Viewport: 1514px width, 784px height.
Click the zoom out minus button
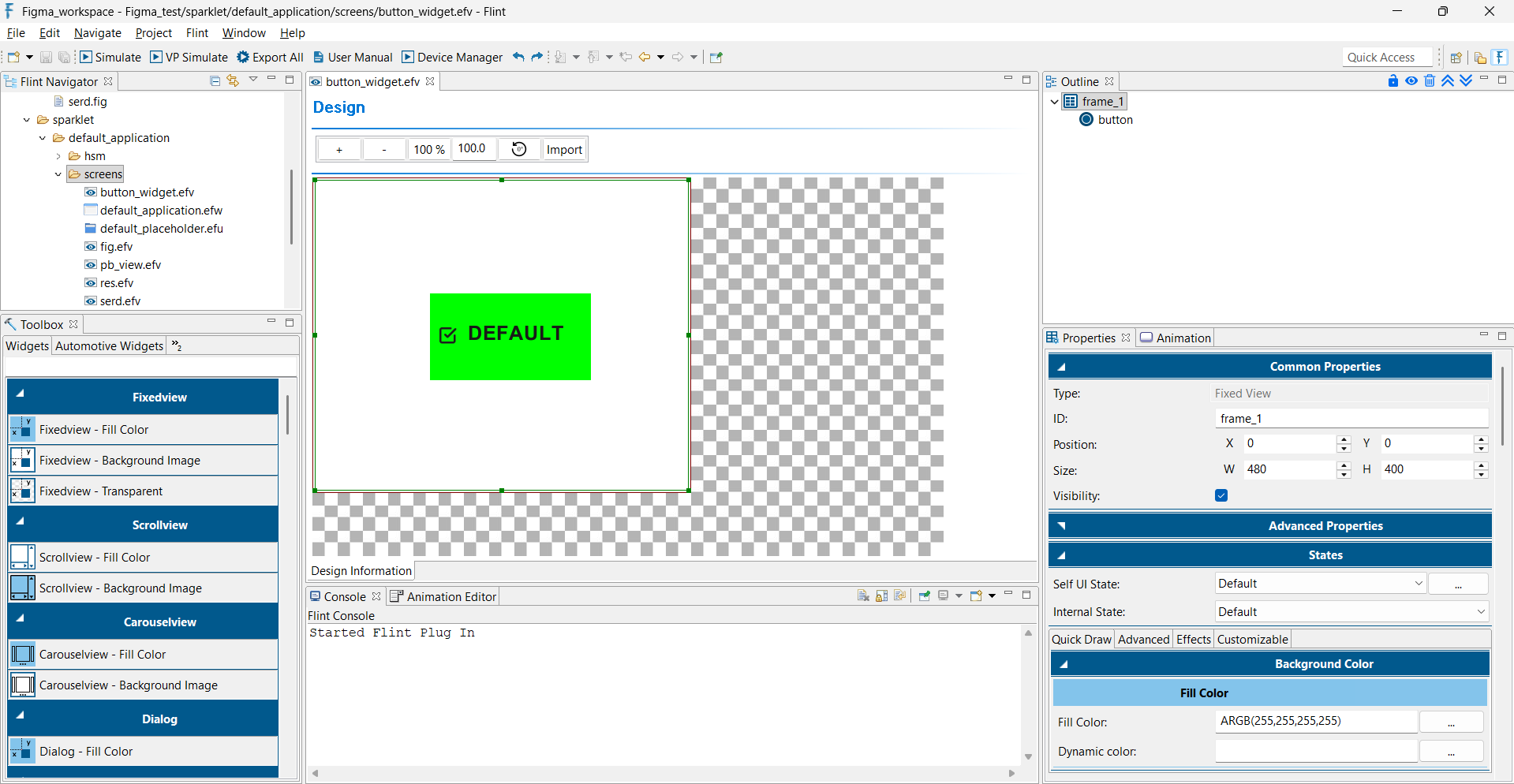pyautogui.click(x=384, y=149)
